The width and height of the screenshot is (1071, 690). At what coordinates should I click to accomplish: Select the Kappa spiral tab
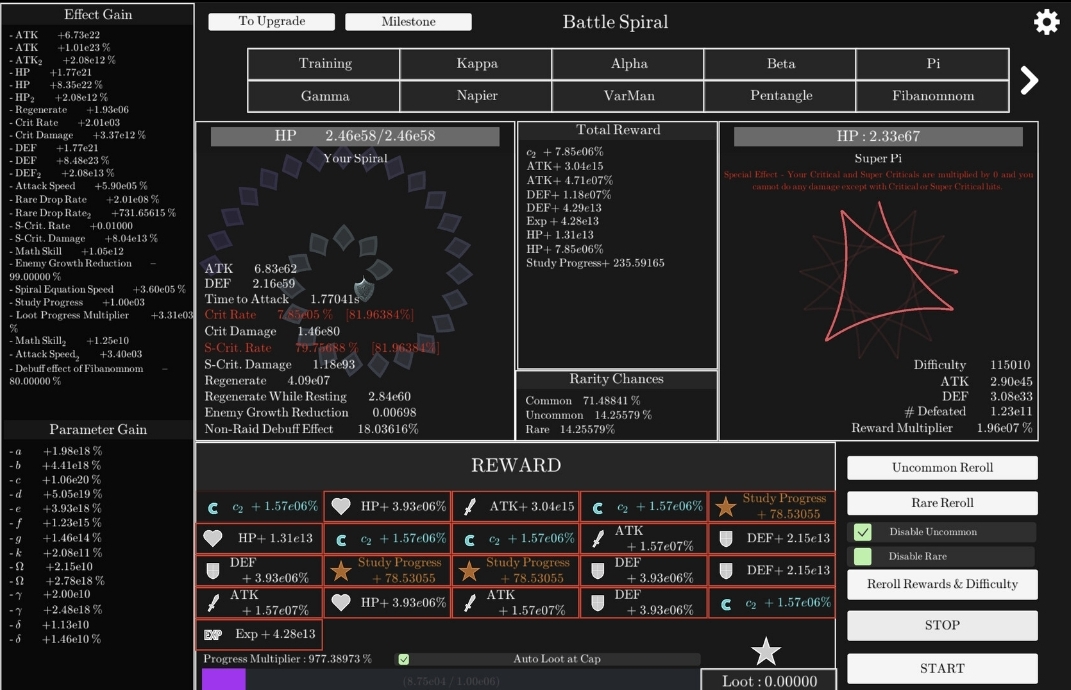476,64
